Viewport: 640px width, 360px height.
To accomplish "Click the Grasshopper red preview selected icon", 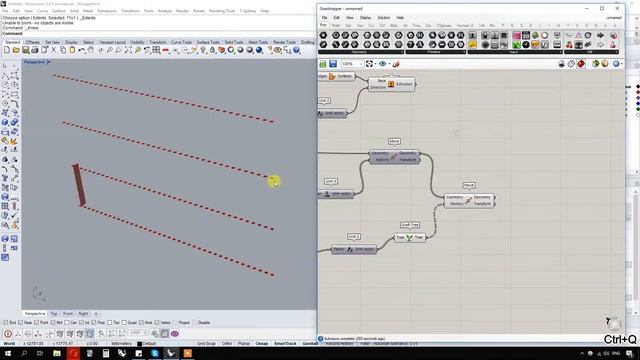I will [581, 64].
